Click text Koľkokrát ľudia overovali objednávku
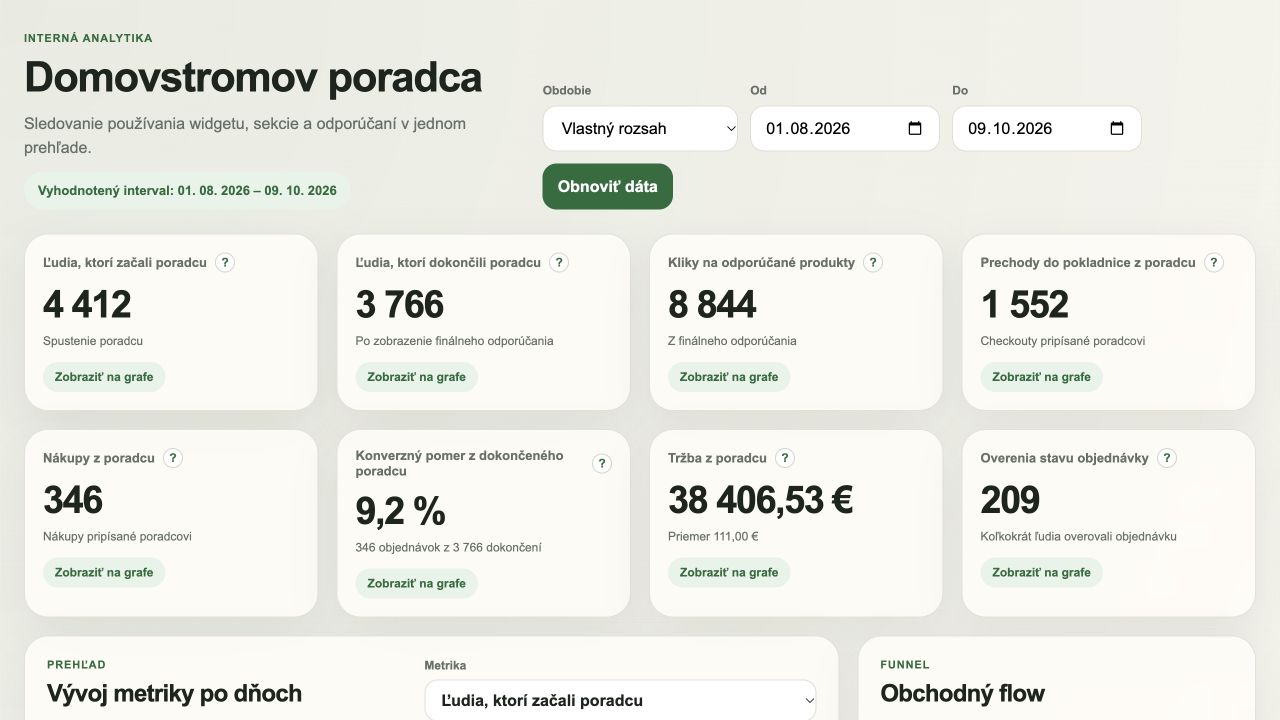The image size is (1280, 720). click(1079, 536)
